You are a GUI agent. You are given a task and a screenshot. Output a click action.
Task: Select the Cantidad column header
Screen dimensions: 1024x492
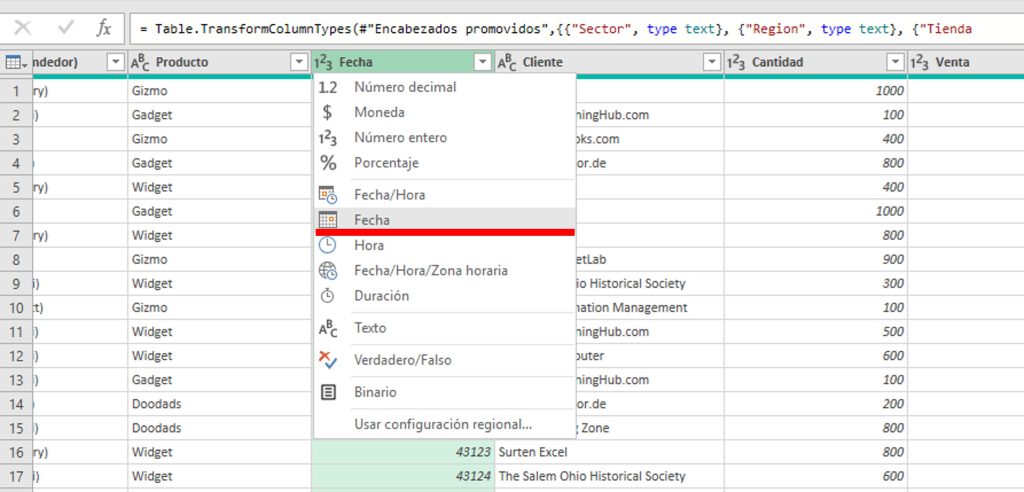pos(815,63)
